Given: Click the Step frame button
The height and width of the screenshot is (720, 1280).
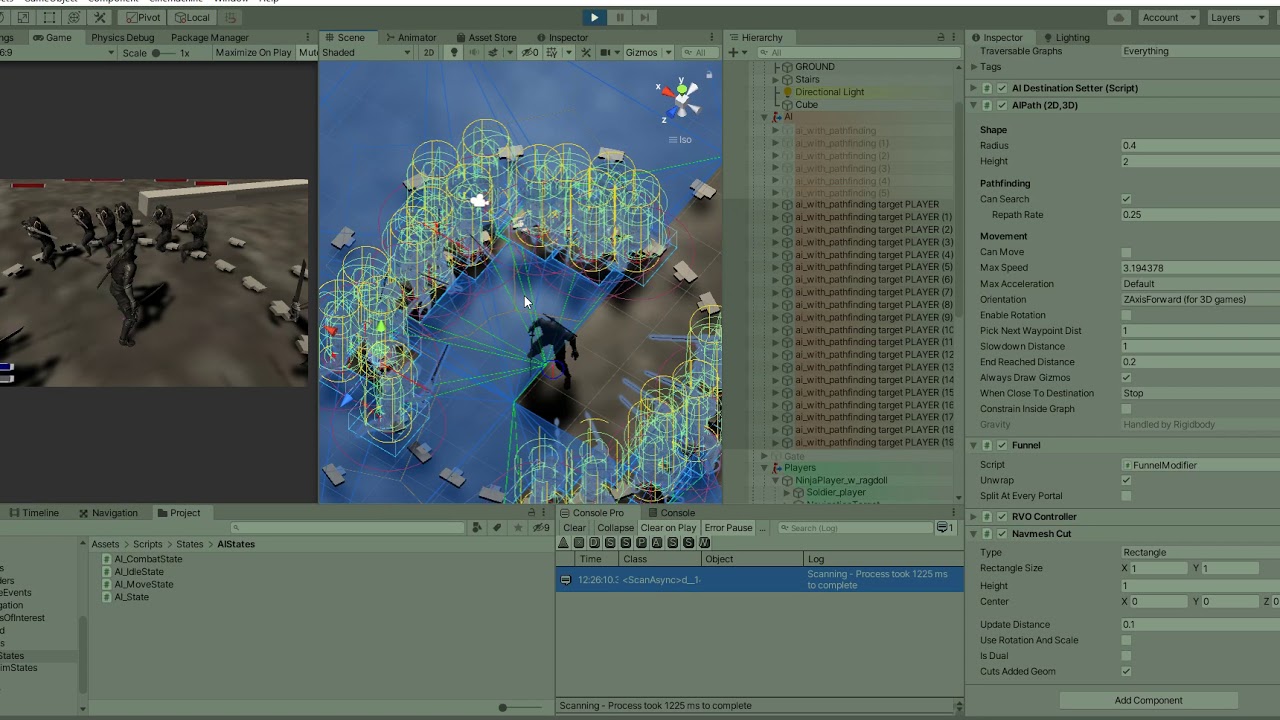Looking at the screenshot, I should [645, 17].
